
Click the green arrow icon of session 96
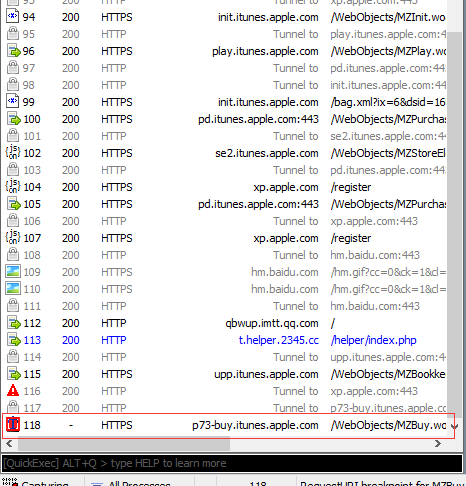pyautogui.click(x=13, y=51)
